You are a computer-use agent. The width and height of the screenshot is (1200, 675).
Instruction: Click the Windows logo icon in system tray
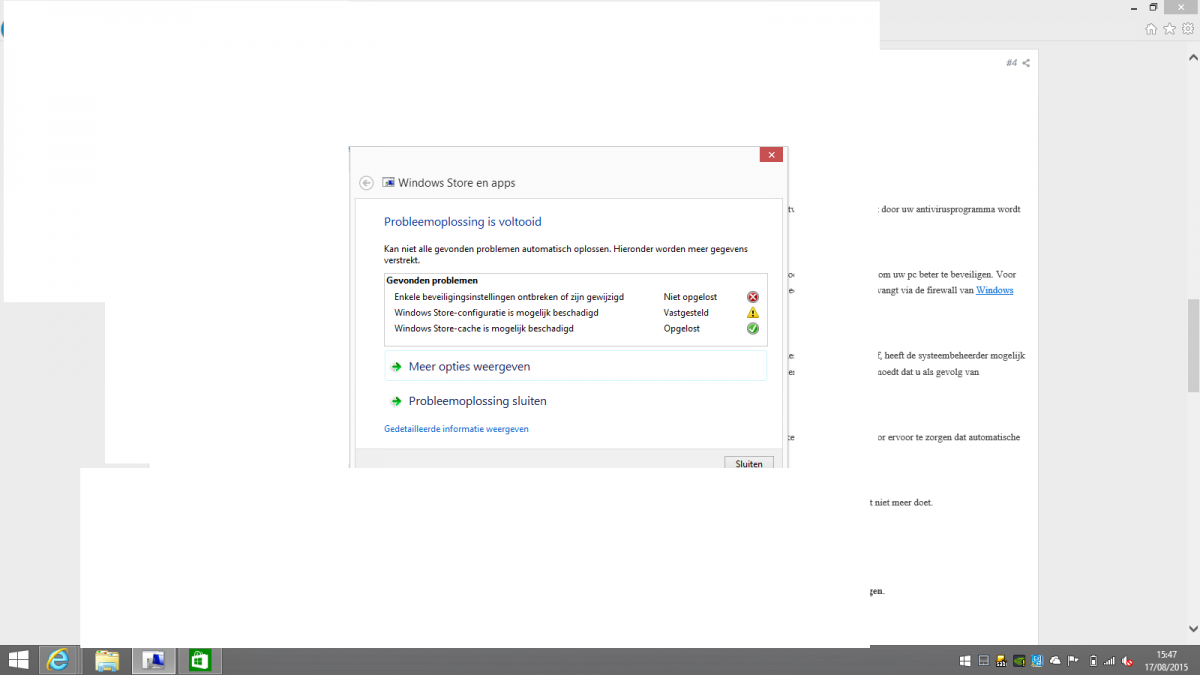click(965, 661)
